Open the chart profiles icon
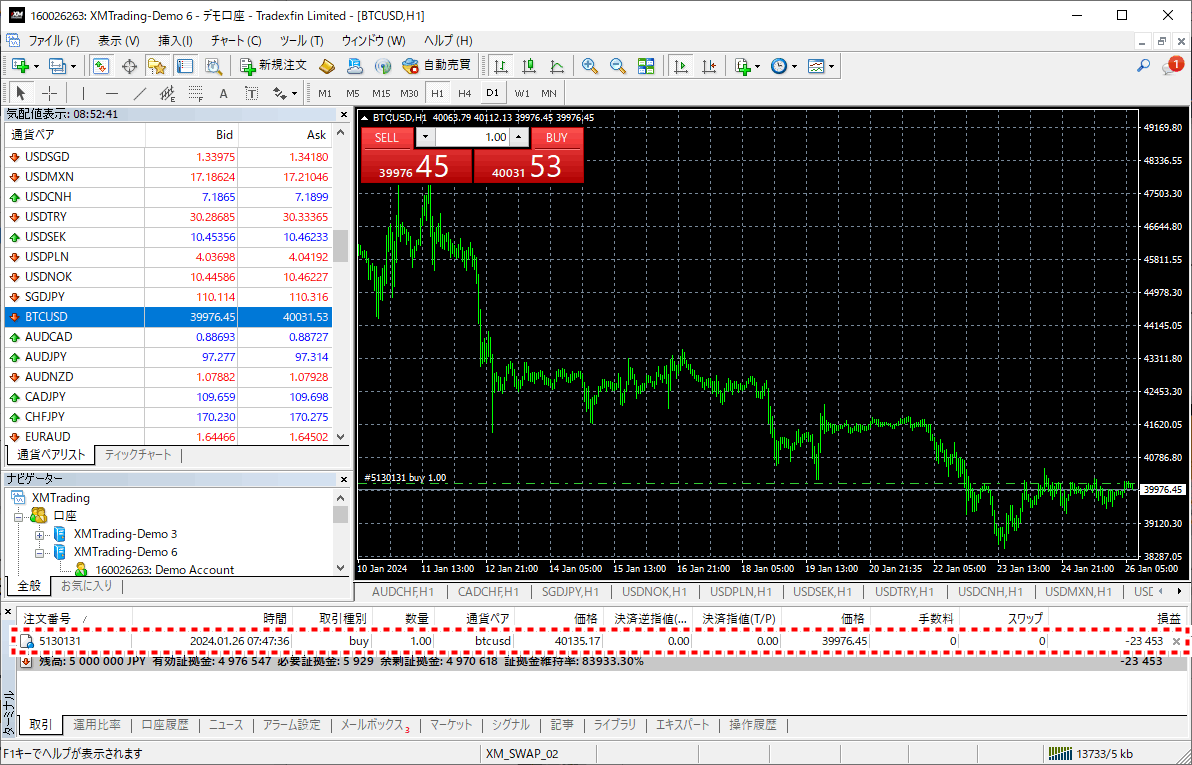The width and height of the screenshot is (1192, 765). [57, 66]
